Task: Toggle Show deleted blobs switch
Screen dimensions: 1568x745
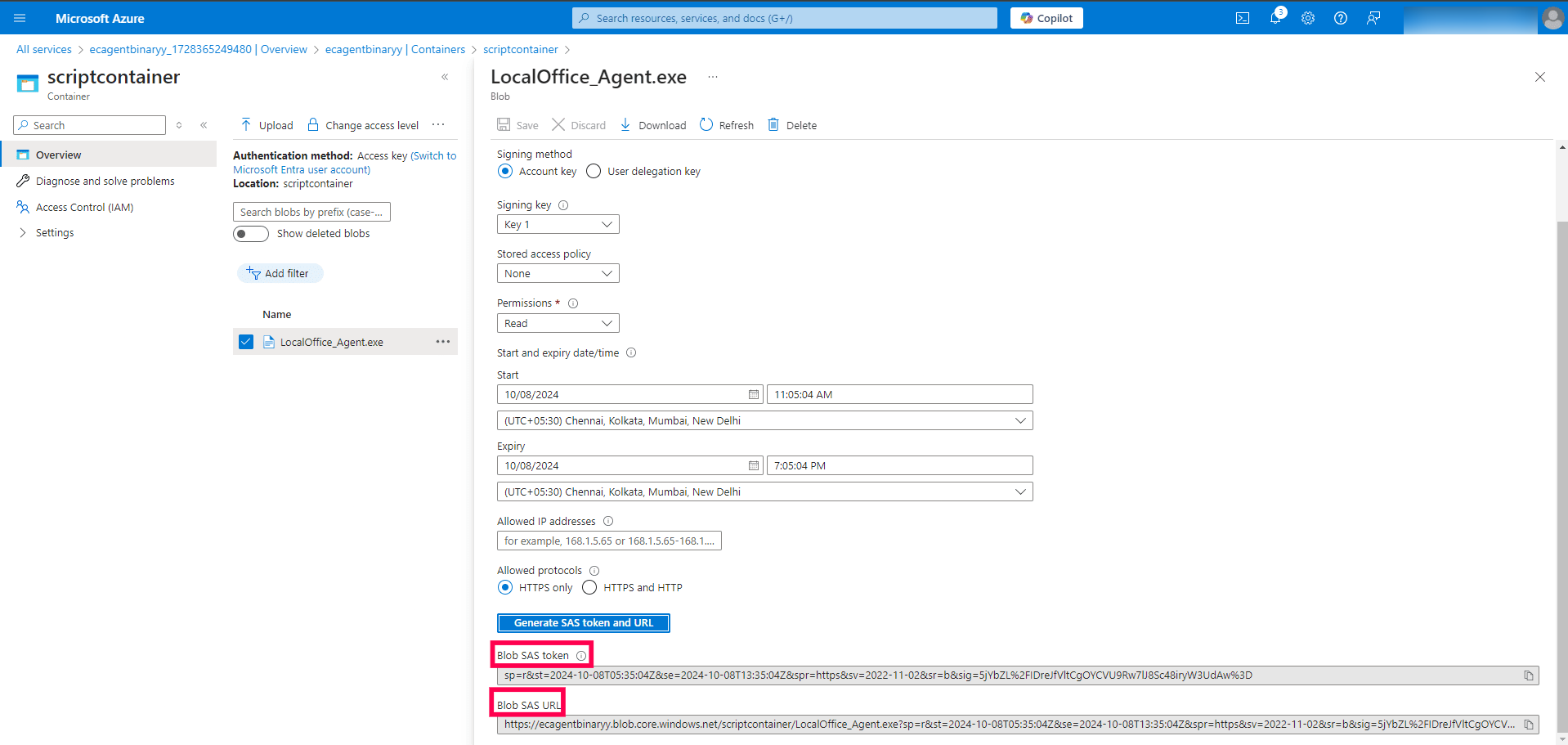Action: (251, 234)
